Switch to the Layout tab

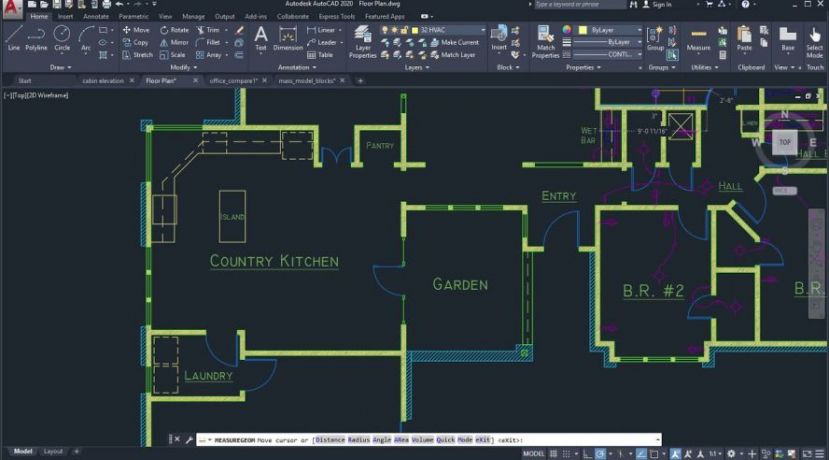point(53,452)
